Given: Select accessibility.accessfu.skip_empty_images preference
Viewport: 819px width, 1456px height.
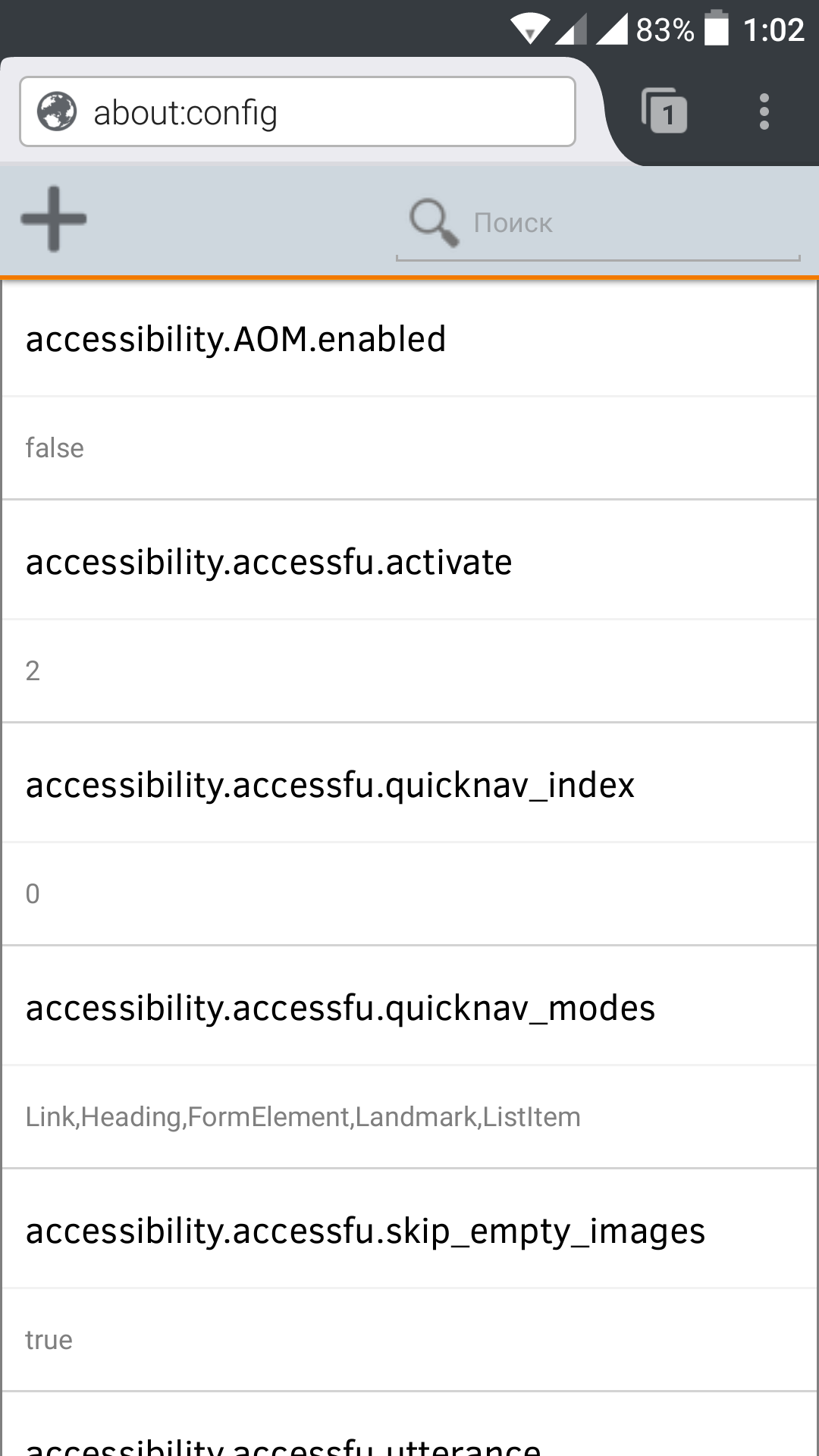Looking at the screenshot, I should (365, 1231).
